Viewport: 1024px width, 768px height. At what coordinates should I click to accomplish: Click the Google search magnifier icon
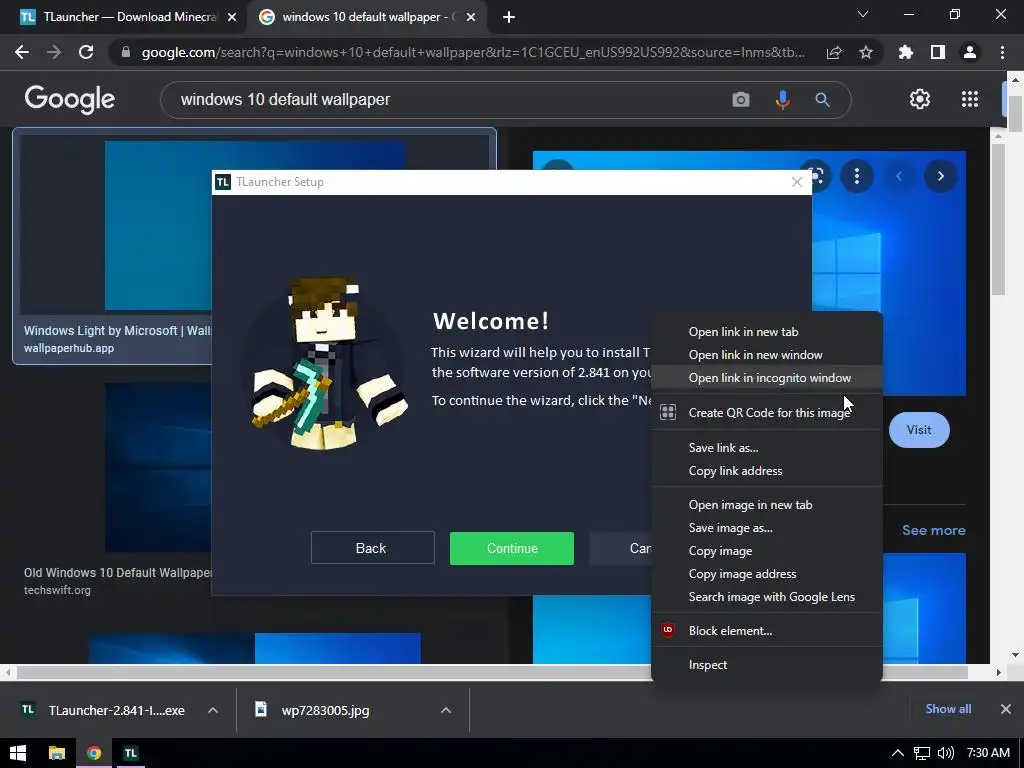point(822,99)
